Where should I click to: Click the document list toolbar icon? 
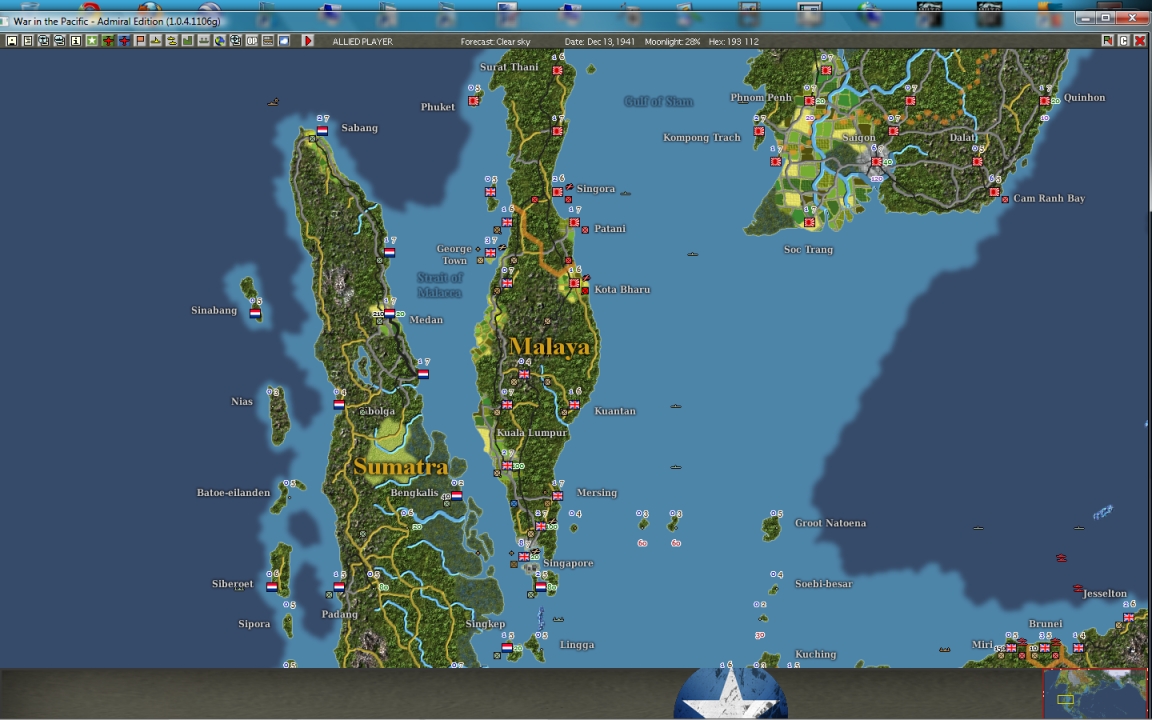click(28, 41)
